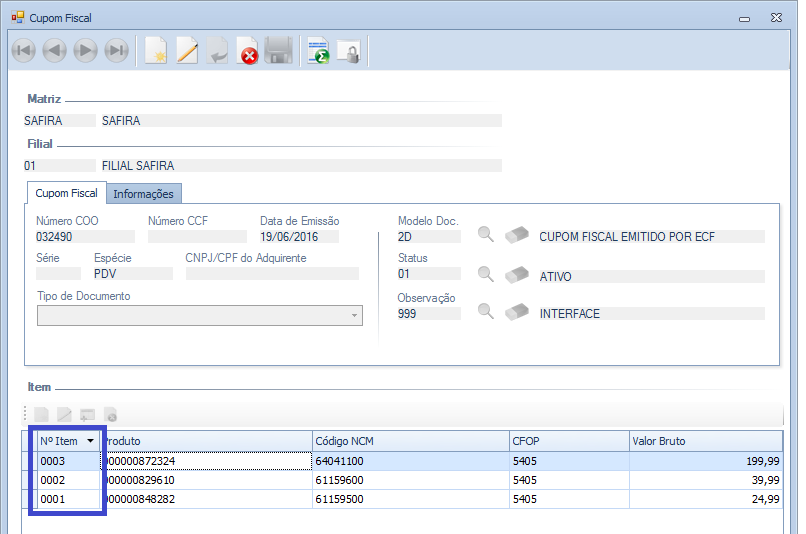806x534 pixels.
Task: Click the Save floppy disk icon
Action: tap(278, 51)
